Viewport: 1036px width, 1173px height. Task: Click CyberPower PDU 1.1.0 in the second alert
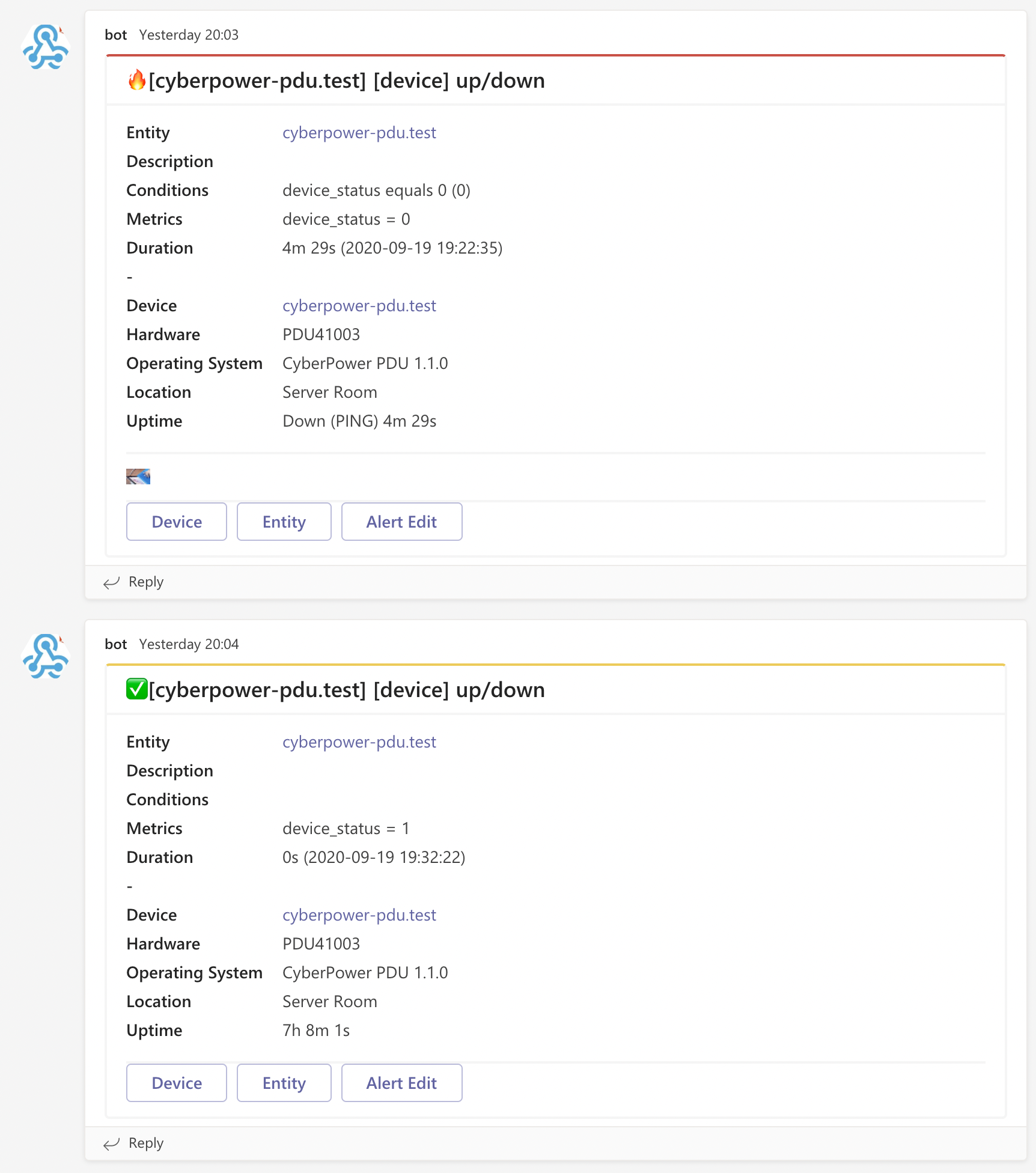click(x=365, y=973)
